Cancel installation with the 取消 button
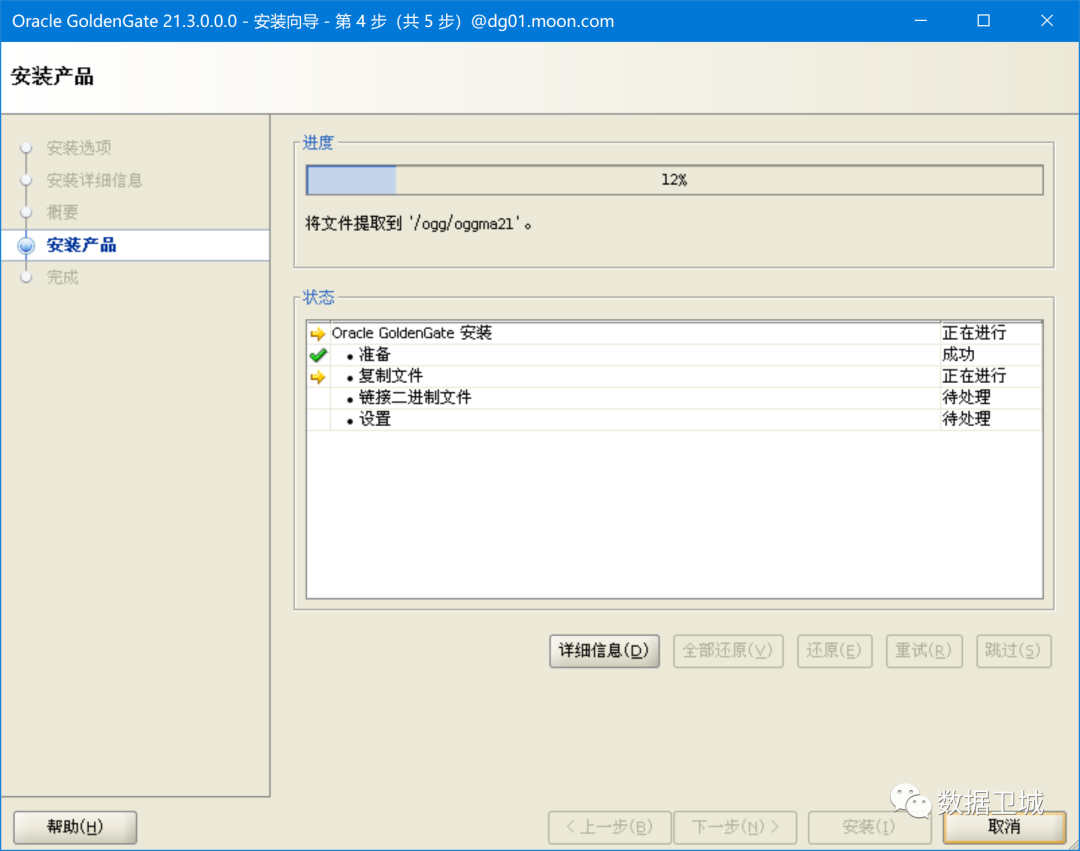This screenshot has height=851, width=1080. point(1004,827)
